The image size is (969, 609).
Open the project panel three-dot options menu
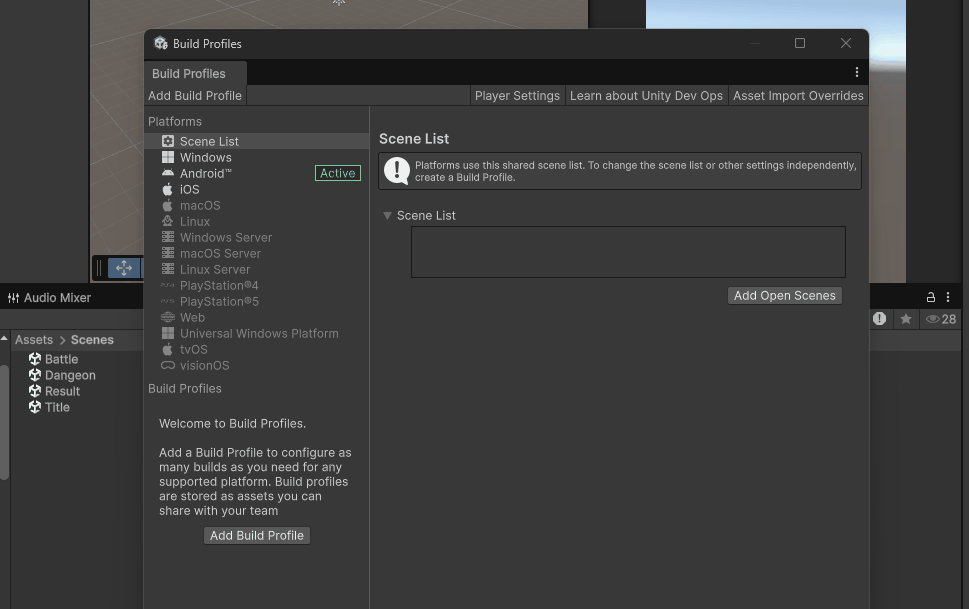(x=948, y=297)
